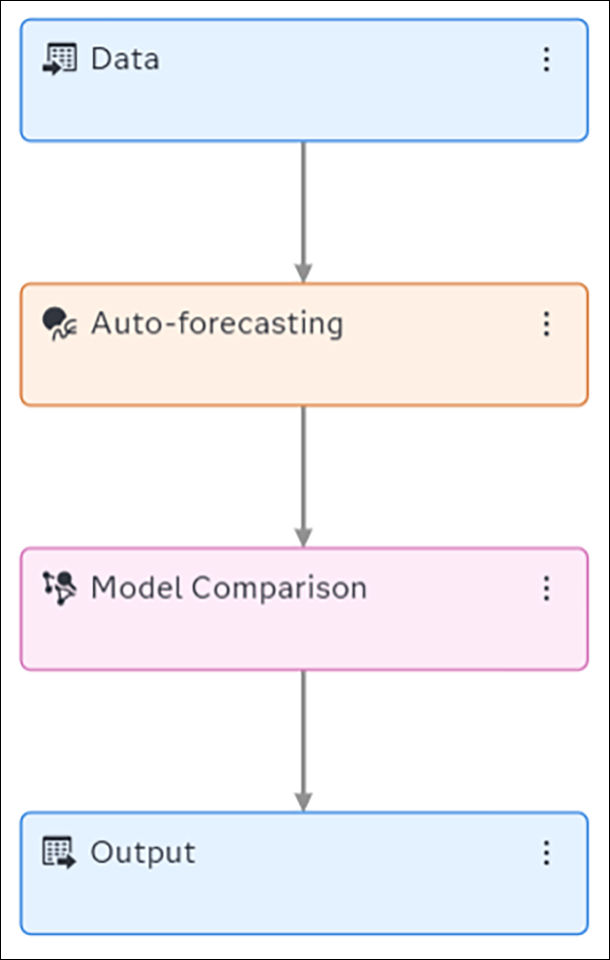
Task: Click the Data node table import icon
Action: coord(59,59)
